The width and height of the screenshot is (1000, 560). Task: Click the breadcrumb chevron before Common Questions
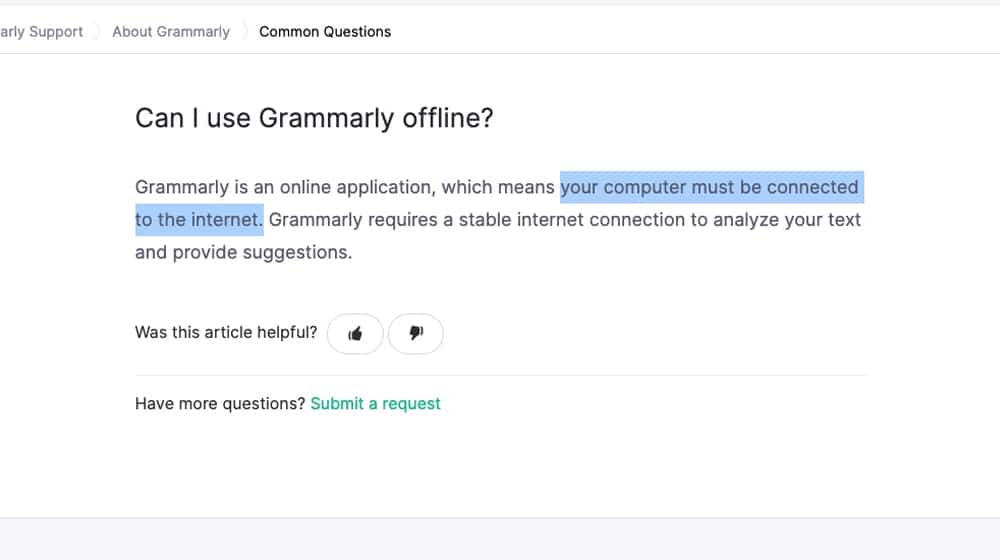(x=245, y=32)
